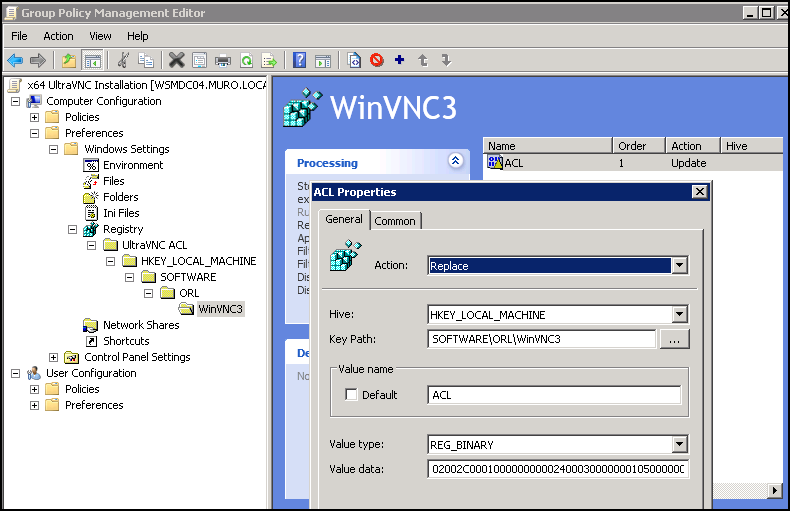
Task: Switch to the Common tab
Action: click(395, 221)
